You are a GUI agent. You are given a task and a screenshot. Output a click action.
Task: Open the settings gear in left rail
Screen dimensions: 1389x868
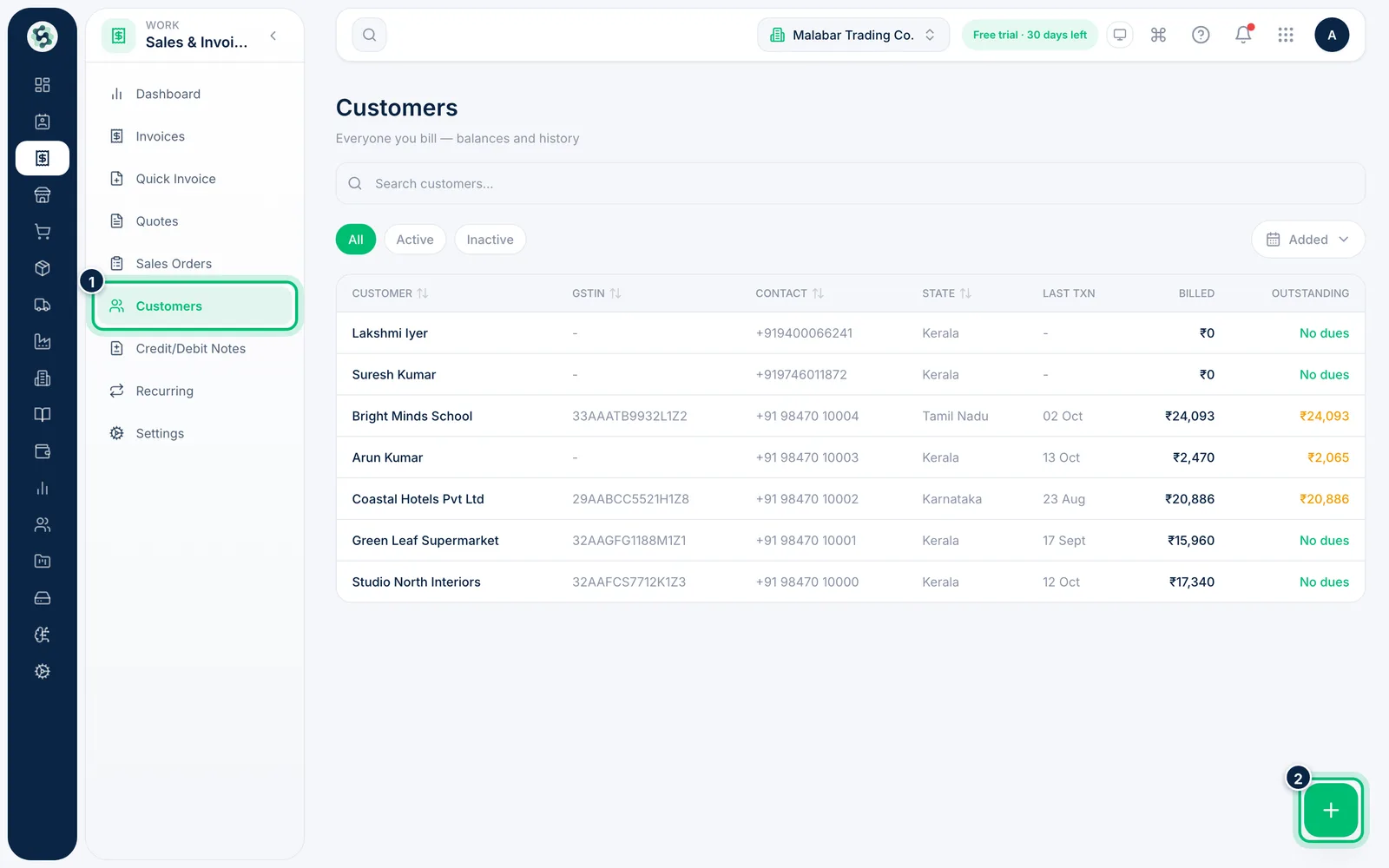[x=42, y=672]
